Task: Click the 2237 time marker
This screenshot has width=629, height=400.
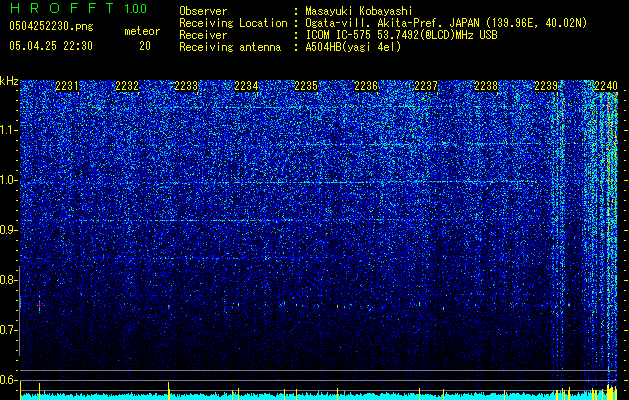Action: (426, 86)
